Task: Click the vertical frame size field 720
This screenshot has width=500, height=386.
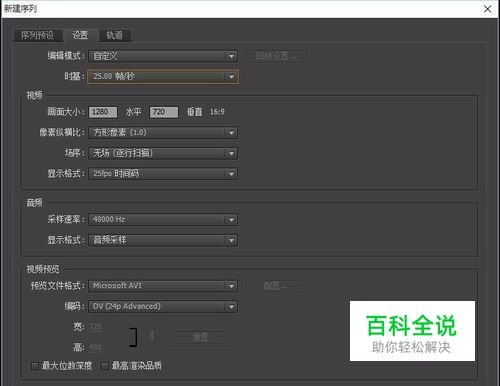Action: (164, 112)
